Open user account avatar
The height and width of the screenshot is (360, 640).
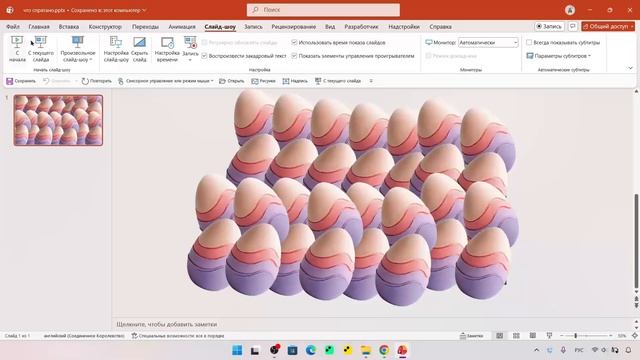[x=570, y=10]
